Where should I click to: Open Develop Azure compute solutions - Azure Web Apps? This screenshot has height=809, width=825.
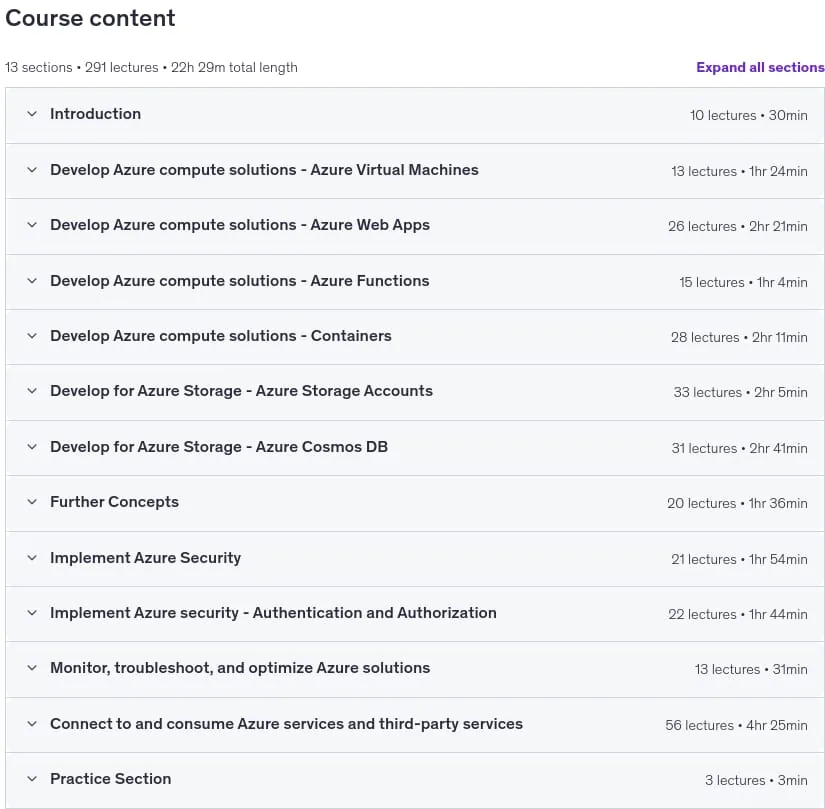point(240,225)
